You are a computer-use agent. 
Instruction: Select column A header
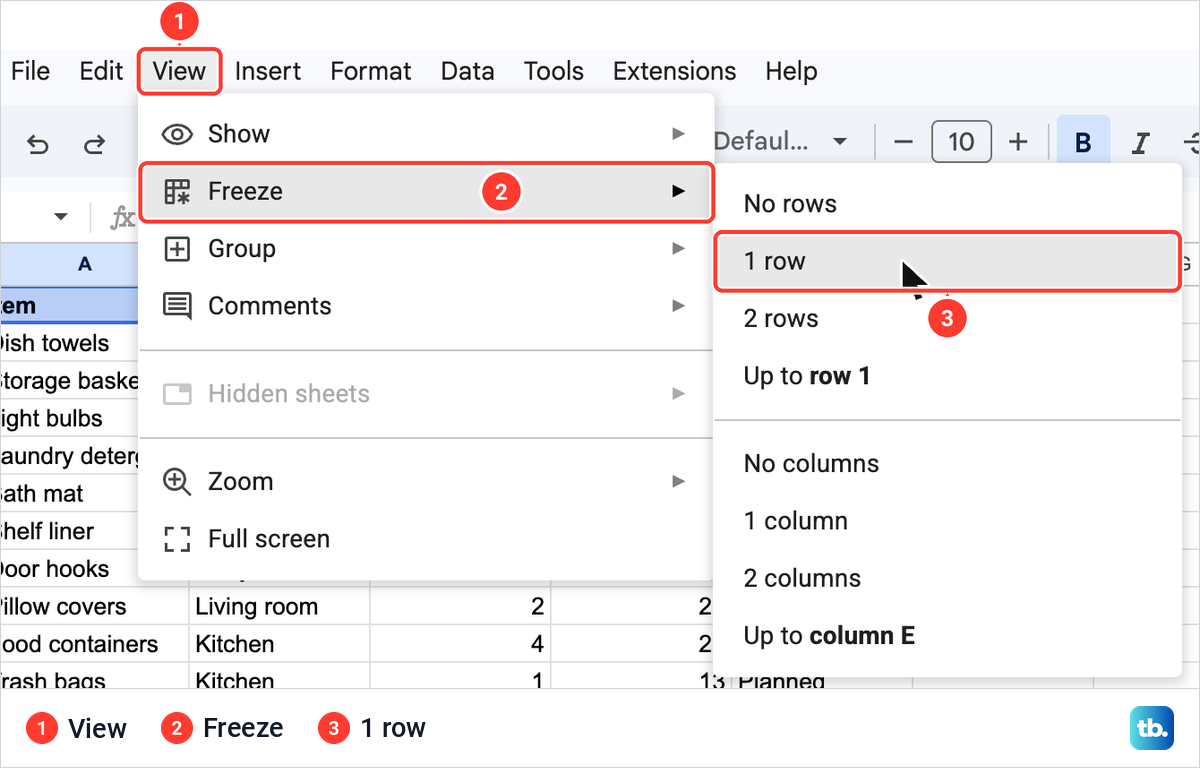(x=70, y=264)
